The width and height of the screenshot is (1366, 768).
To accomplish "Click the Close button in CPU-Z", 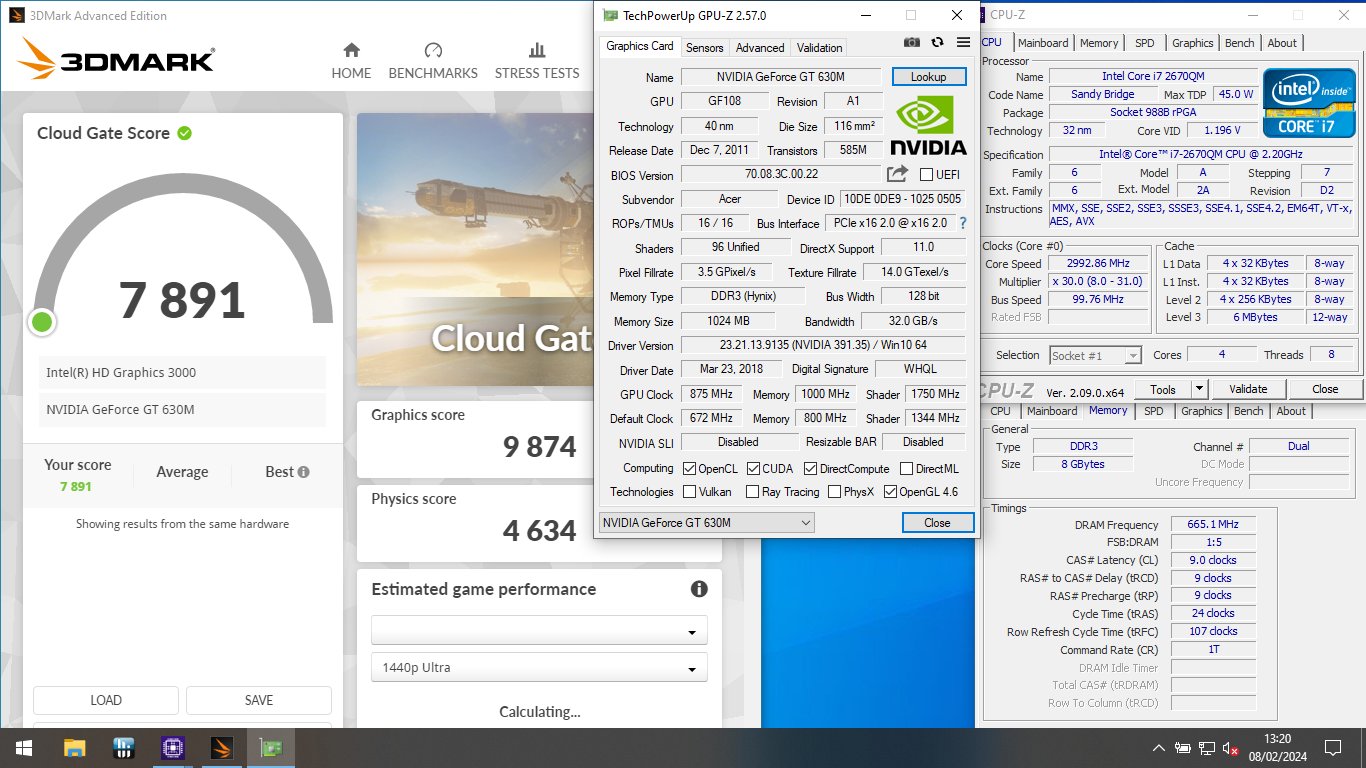I will 1325,389.
